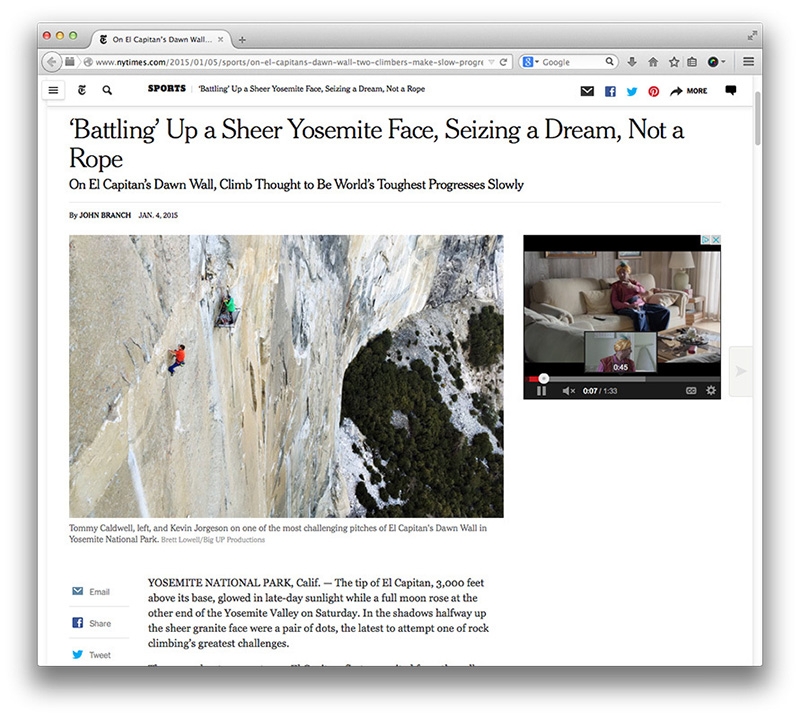Open a new browser tab
This screenshot has height=718, width=800.
click(x=242, y=39)
